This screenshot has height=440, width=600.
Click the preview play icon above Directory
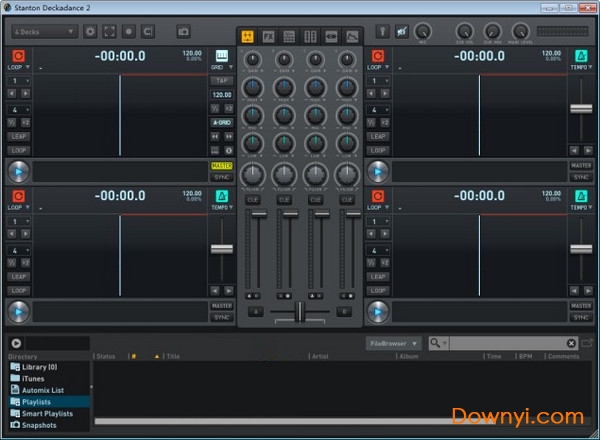pyautogui.click(x=17, y=343)
